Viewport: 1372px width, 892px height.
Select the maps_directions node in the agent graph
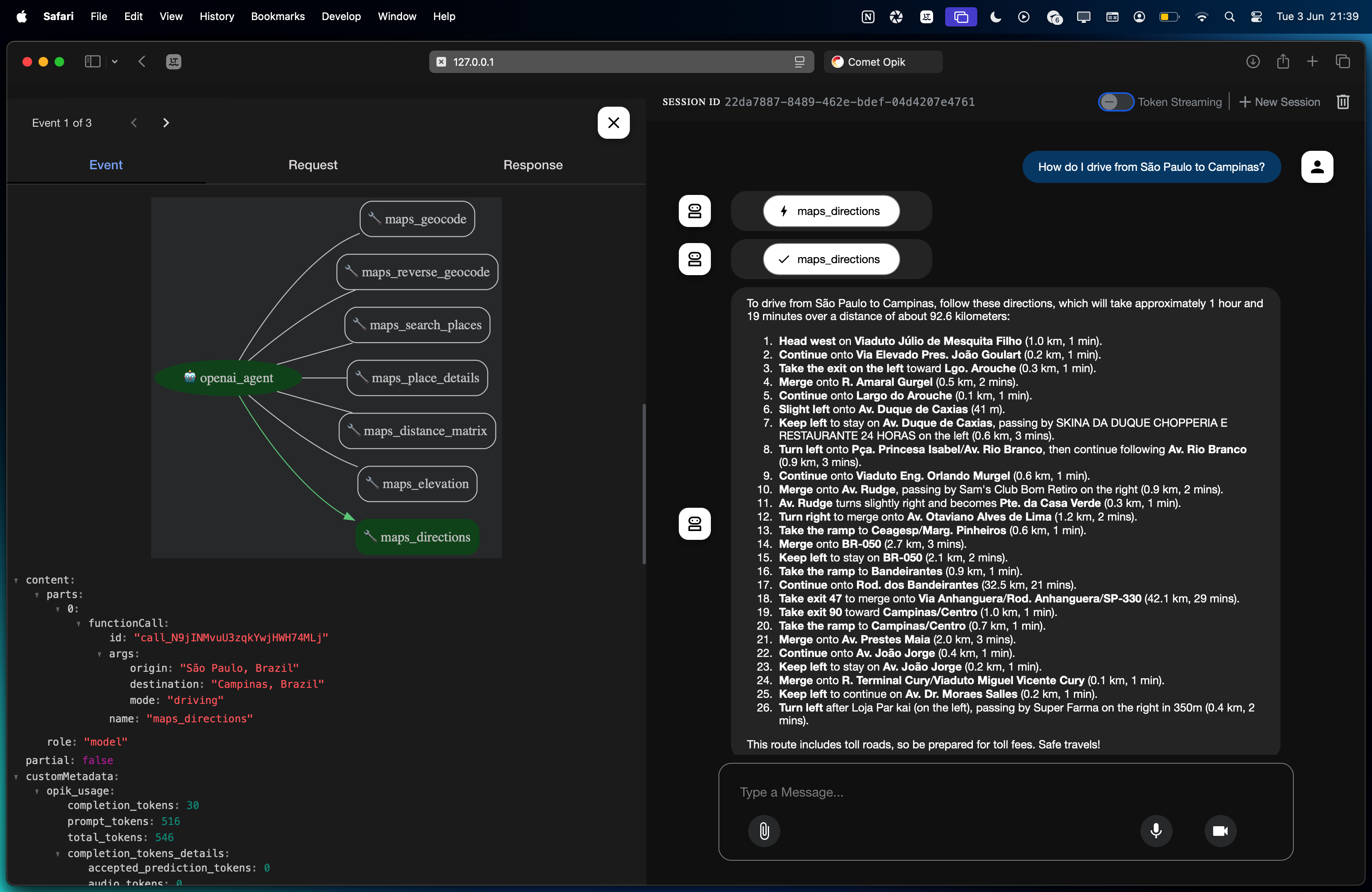pos(417,537)
